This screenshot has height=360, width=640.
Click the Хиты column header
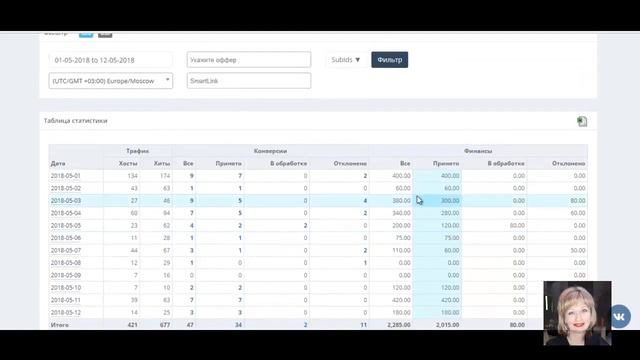[x=162, y=163]
